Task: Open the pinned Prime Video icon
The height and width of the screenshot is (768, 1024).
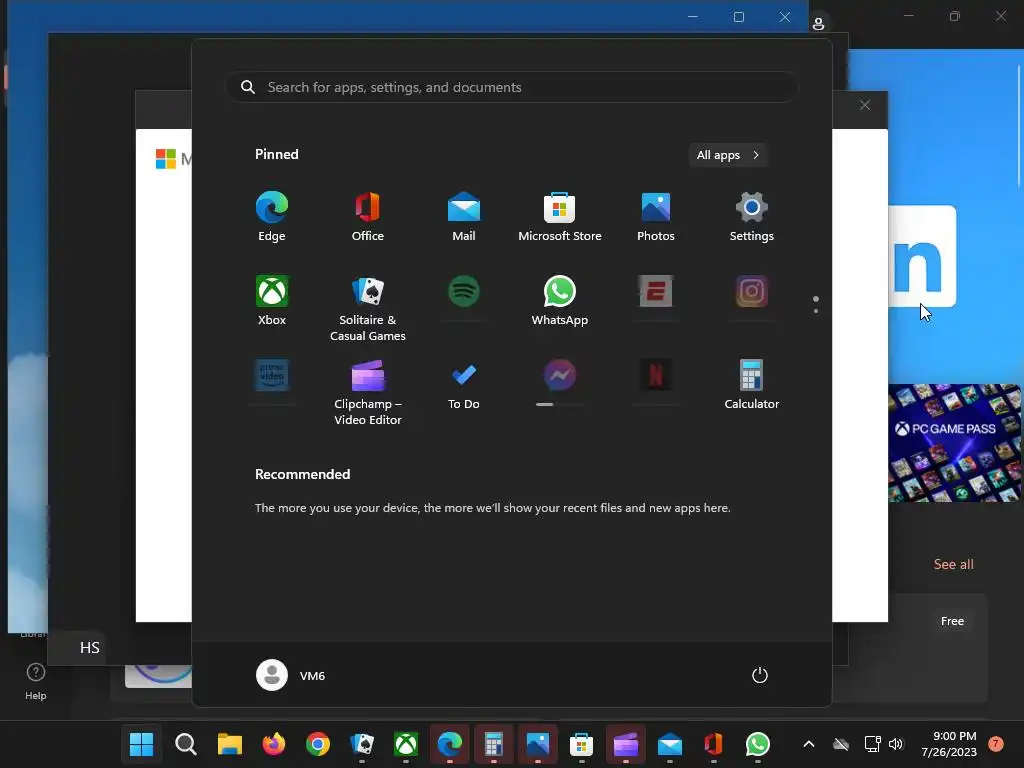Action: [272, 376]
